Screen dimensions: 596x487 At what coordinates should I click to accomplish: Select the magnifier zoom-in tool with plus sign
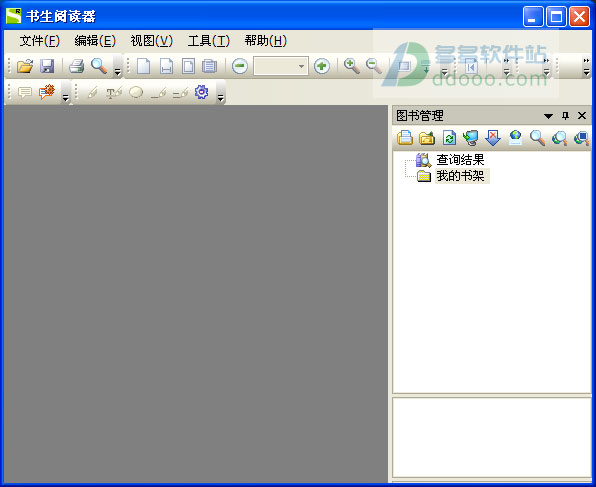coord(352,66)
